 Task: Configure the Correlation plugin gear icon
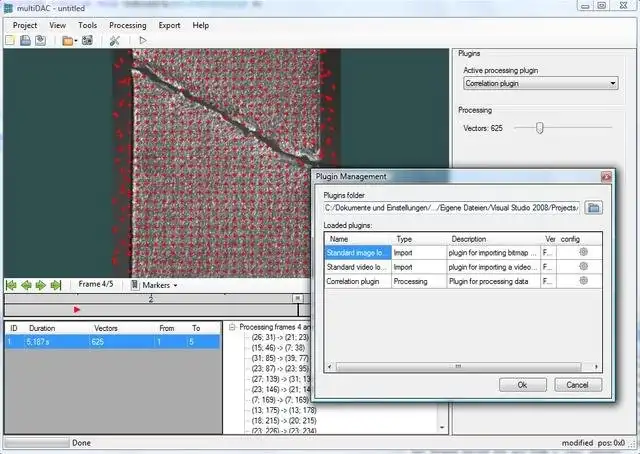click(584, 281)
